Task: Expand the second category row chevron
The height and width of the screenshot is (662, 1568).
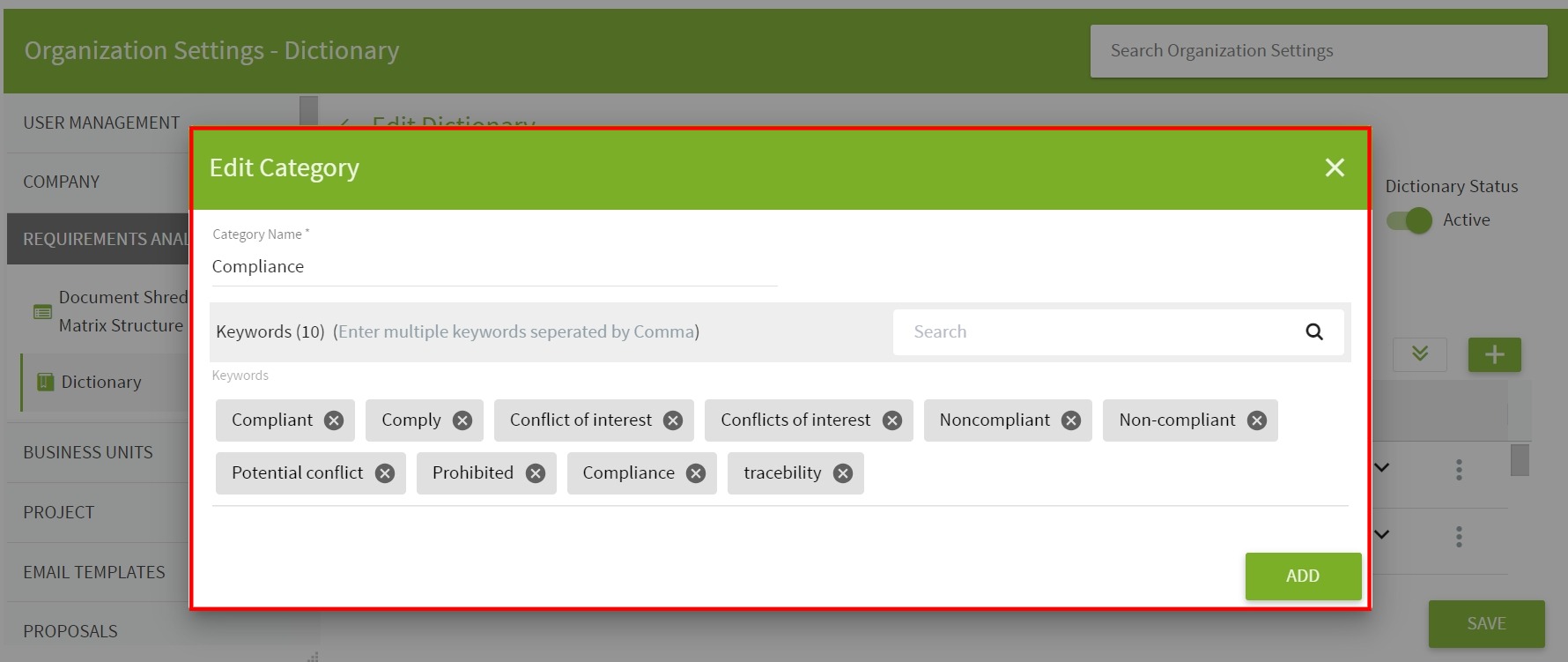Action: (x=1381, y=533)
